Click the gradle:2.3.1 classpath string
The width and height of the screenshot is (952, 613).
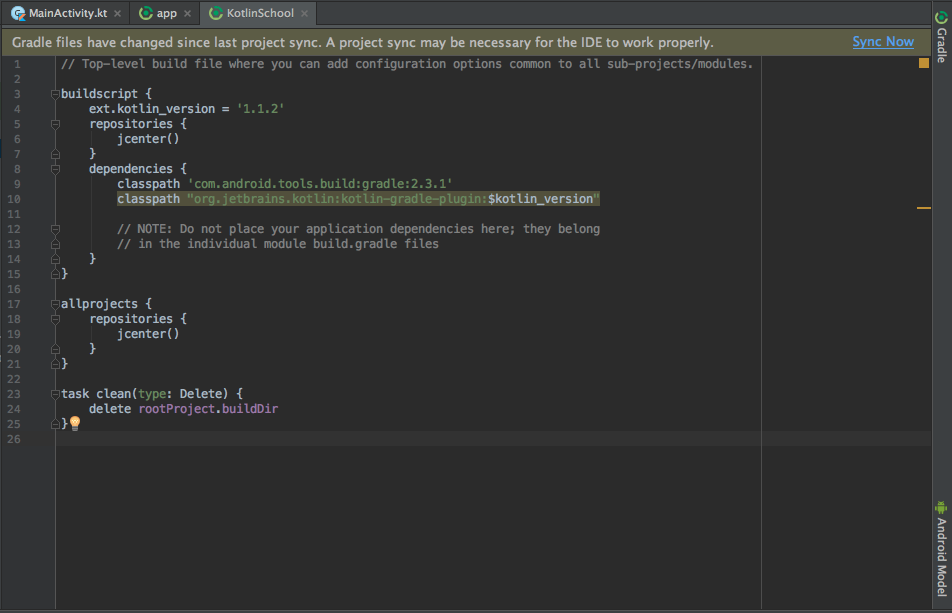click(320, 184)
